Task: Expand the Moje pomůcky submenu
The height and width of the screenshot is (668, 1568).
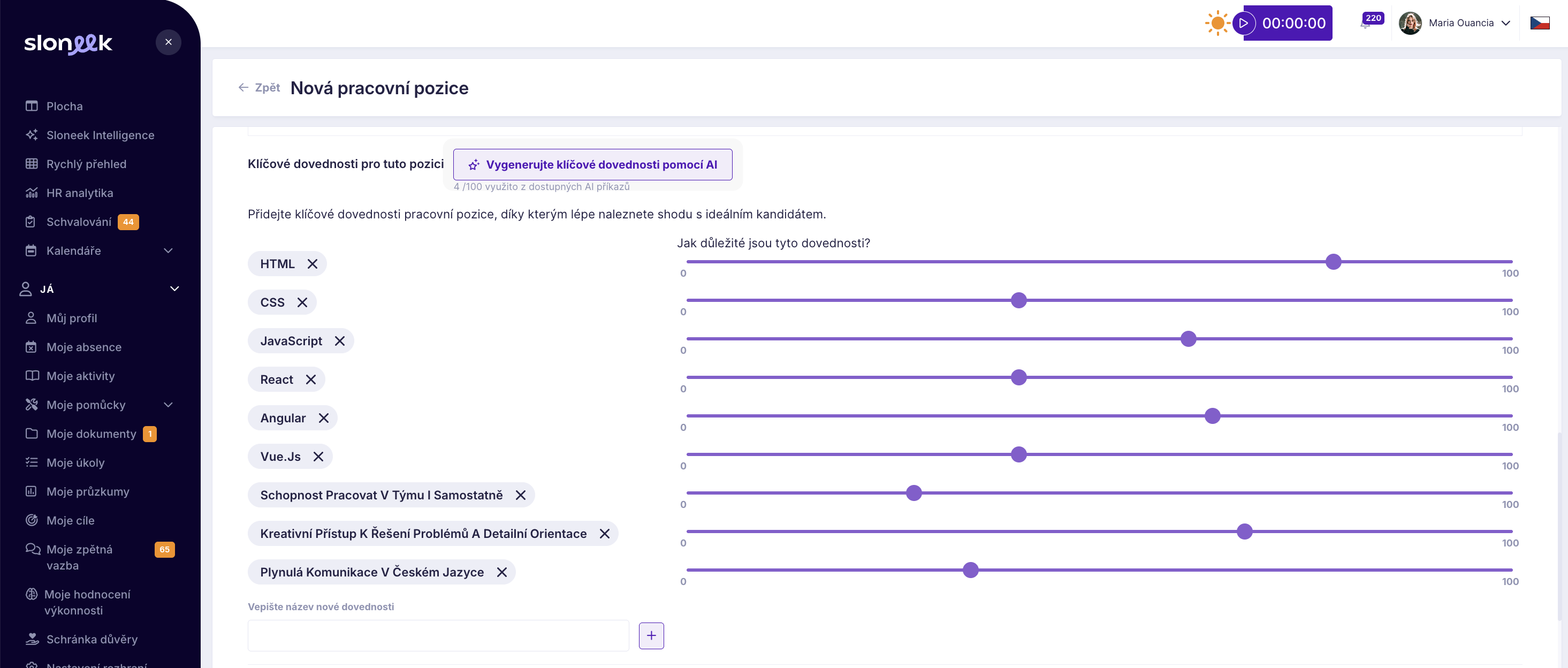Action: [x=169, y=405]
